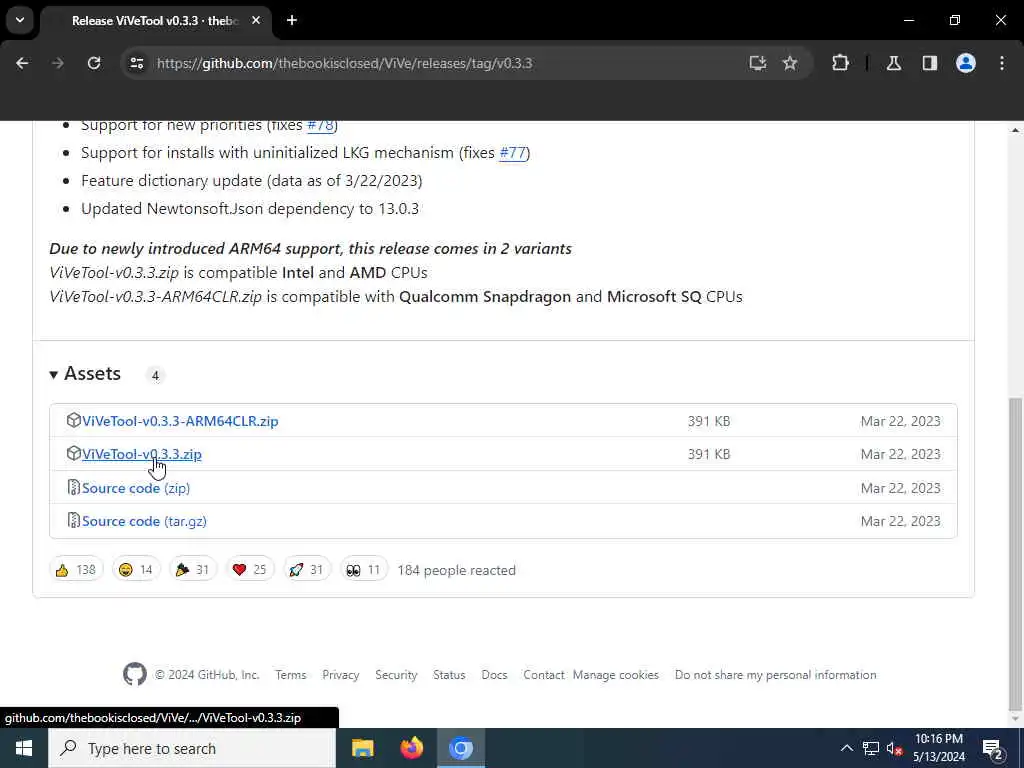This screenshot has height=768, width=1024.
Task: Click Manage cookies in footer
Action: point(616,675)
